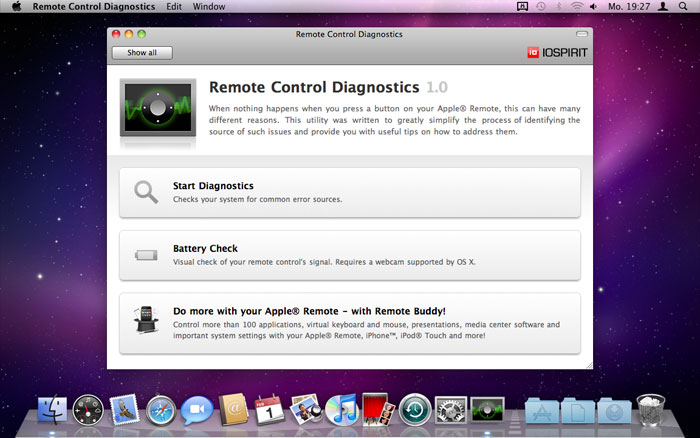Expand the Applications stack in the dock

542,410
